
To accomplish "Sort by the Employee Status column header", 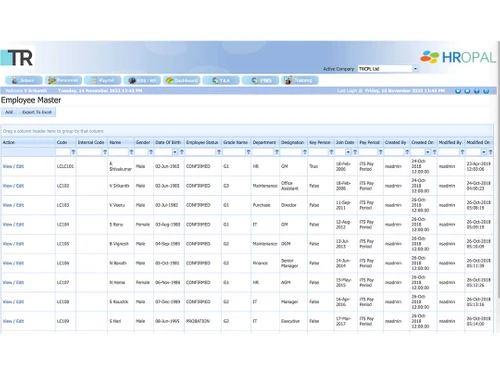I will click(202, 142).
